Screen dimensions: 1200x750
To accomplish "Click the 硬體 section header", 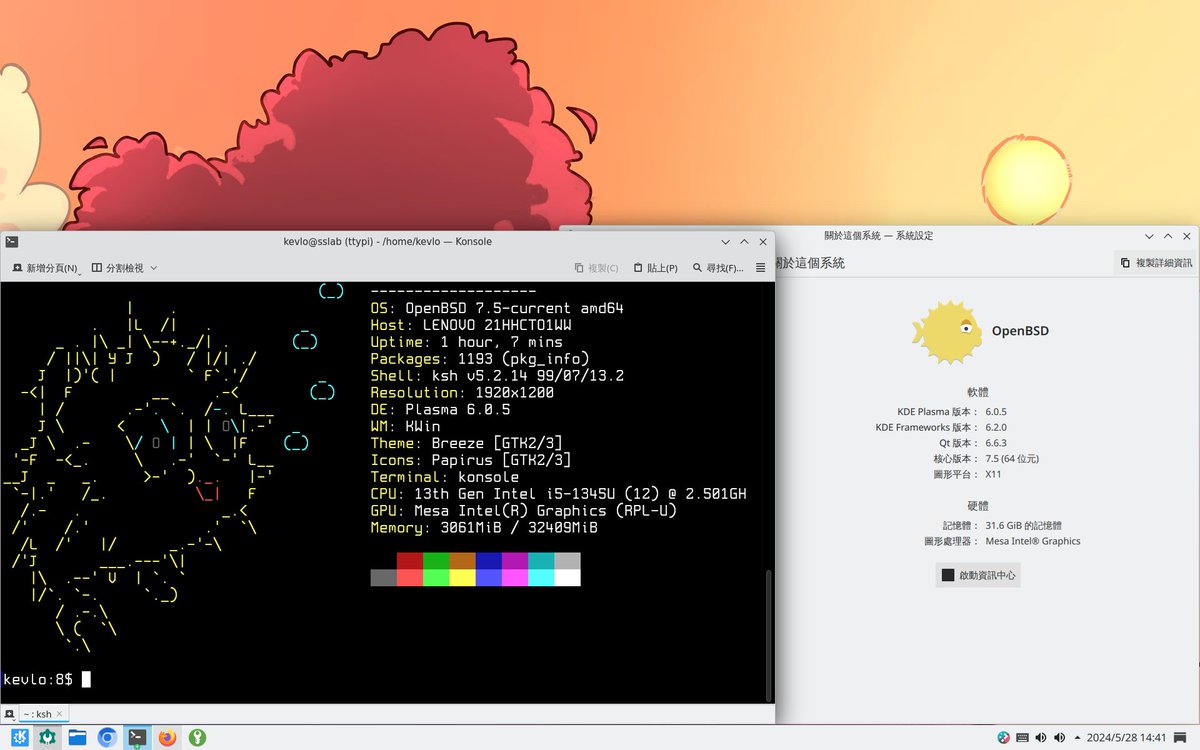I will click(977, 506).
